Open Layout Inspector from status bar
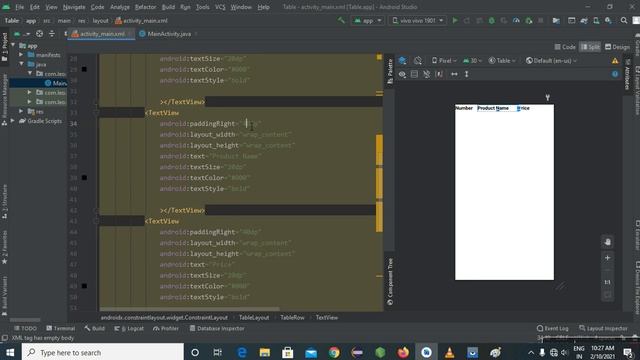Screen dimensions: 640x360 point(603,328)
